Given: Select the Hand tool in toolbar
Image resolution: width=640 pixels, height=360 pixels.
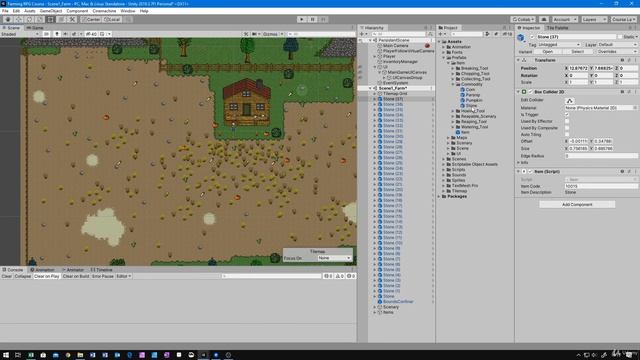Looking at the screenshot, I should 8,19.
